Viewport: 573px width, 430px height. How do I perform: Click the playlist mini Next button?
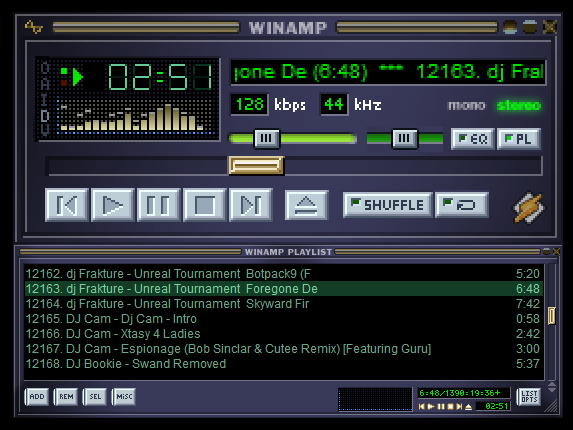[459, 407]
